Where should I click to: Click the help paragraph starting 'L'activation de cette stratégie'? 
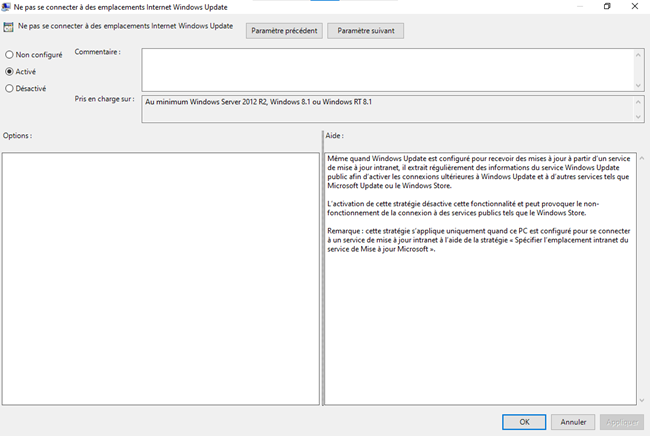pyautogui.click(x=463, y=208)
